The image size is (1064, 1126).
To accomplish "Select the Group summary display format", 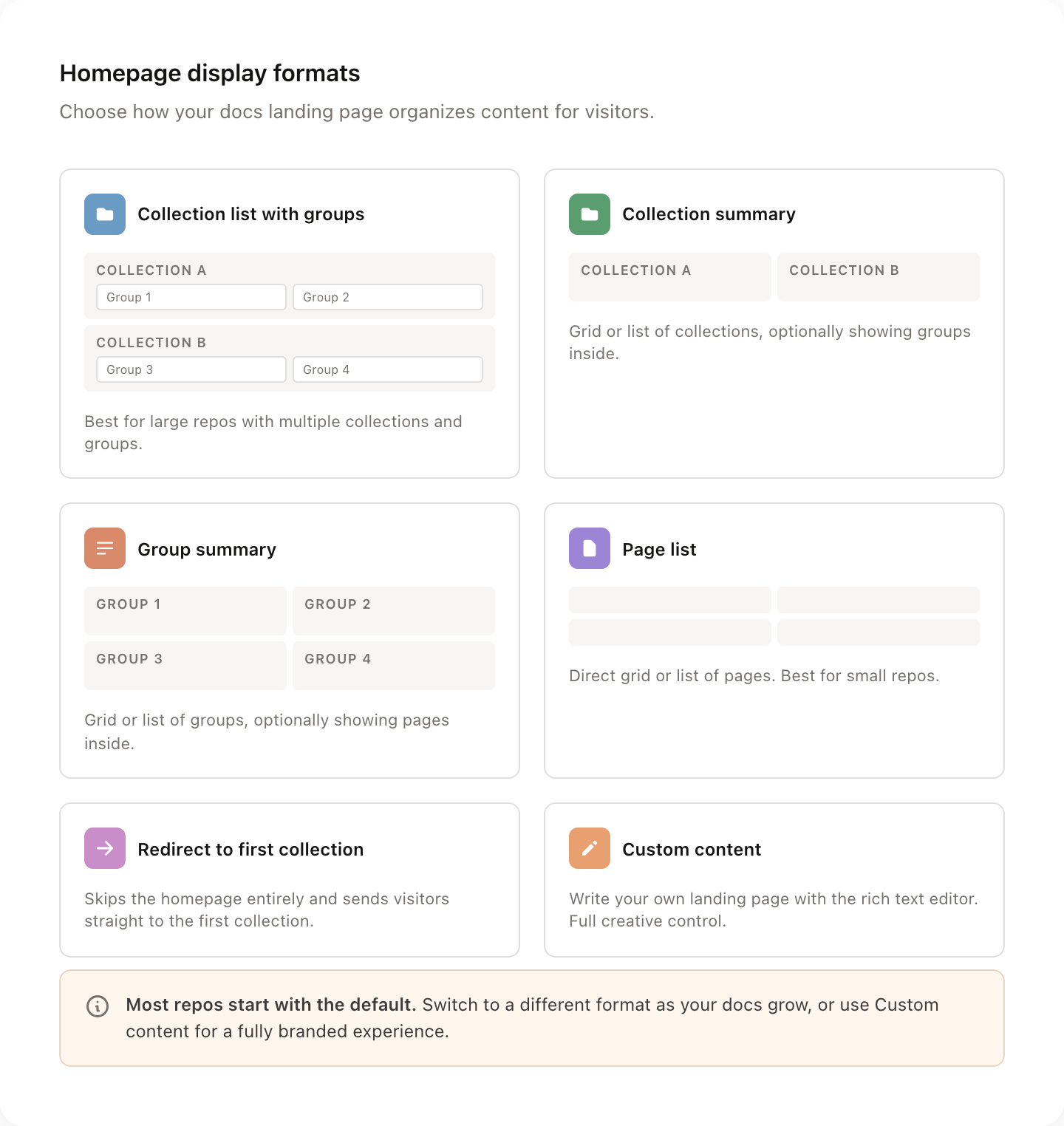I will [289, 640].
